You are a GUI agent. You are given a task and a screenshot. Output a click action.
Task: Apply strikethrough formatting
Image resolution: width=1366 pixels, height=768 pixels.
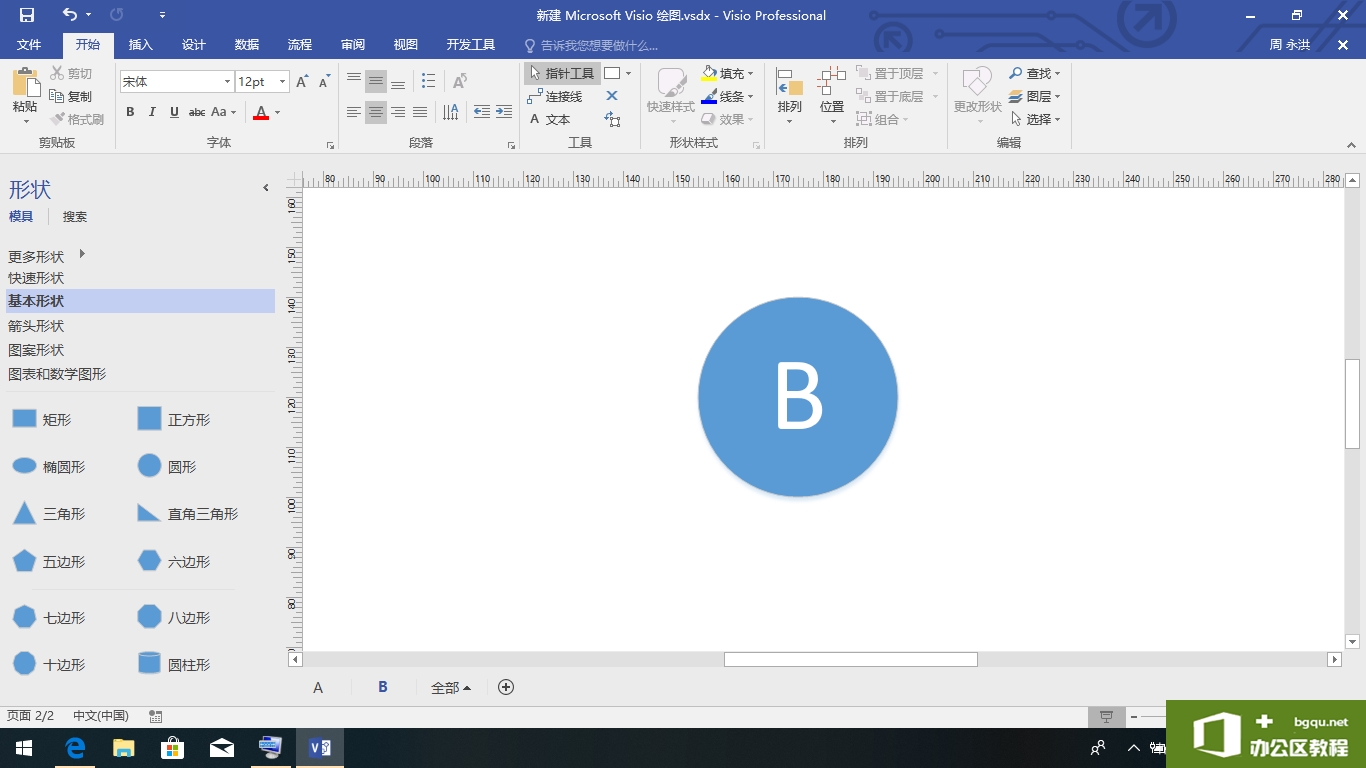(x=197, y=112)
